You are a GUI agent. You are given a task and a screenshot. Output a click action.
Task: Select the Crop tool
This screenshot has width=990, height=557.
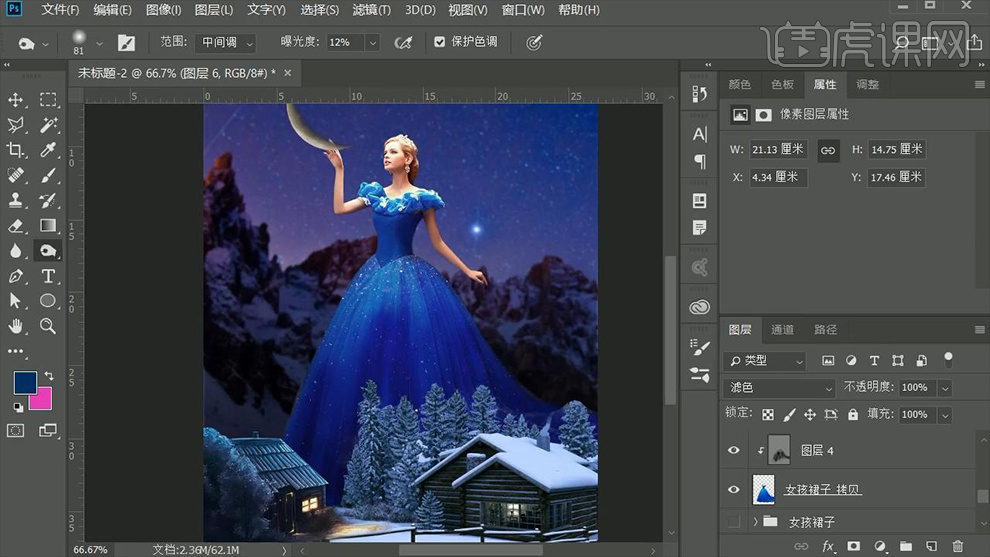[16, 150]
